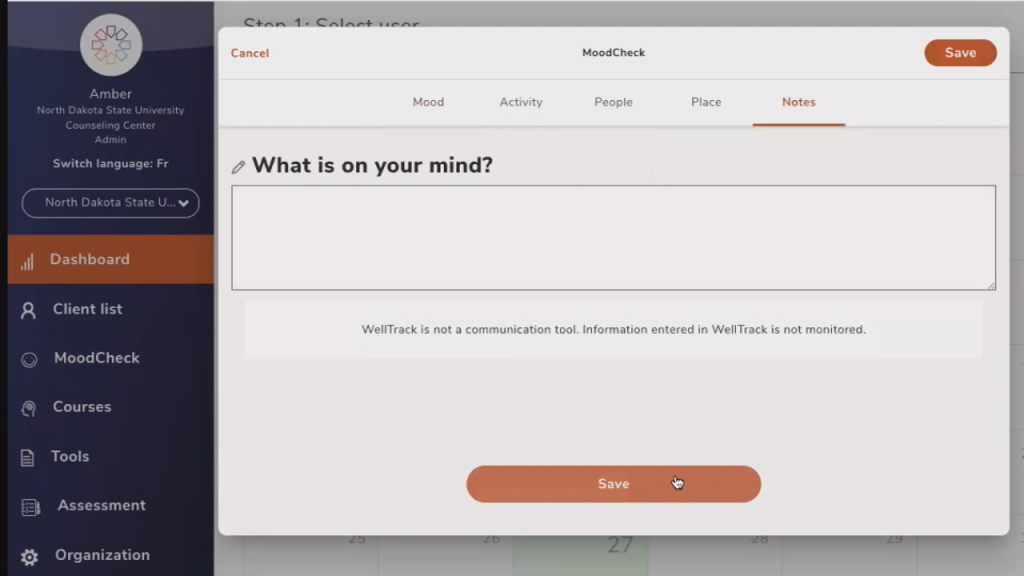Click the Dashboard bar chart icon
Screen dimensions: 1024x576
point(27,262)
